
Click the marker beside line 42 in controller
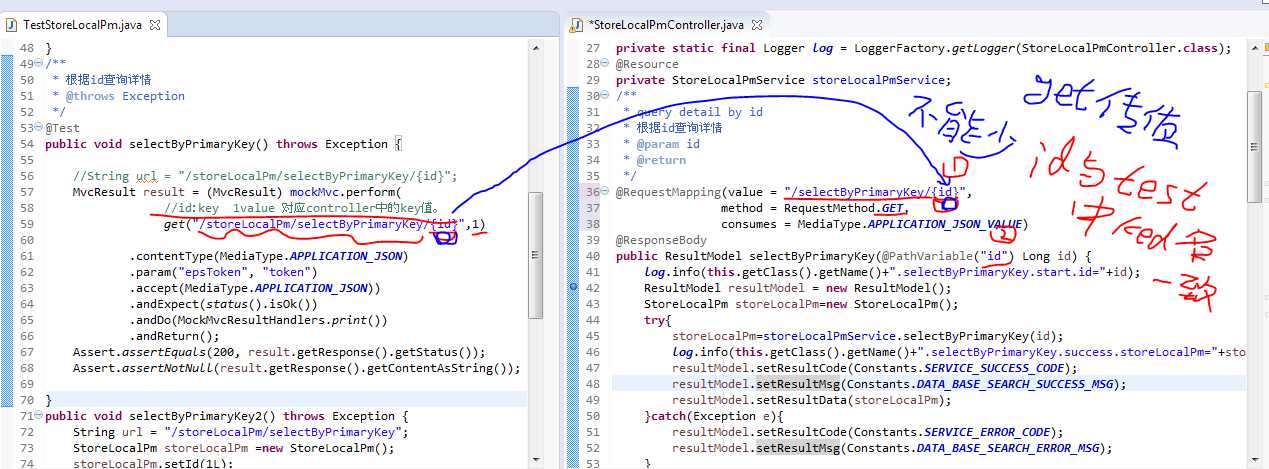coord(572,288)
